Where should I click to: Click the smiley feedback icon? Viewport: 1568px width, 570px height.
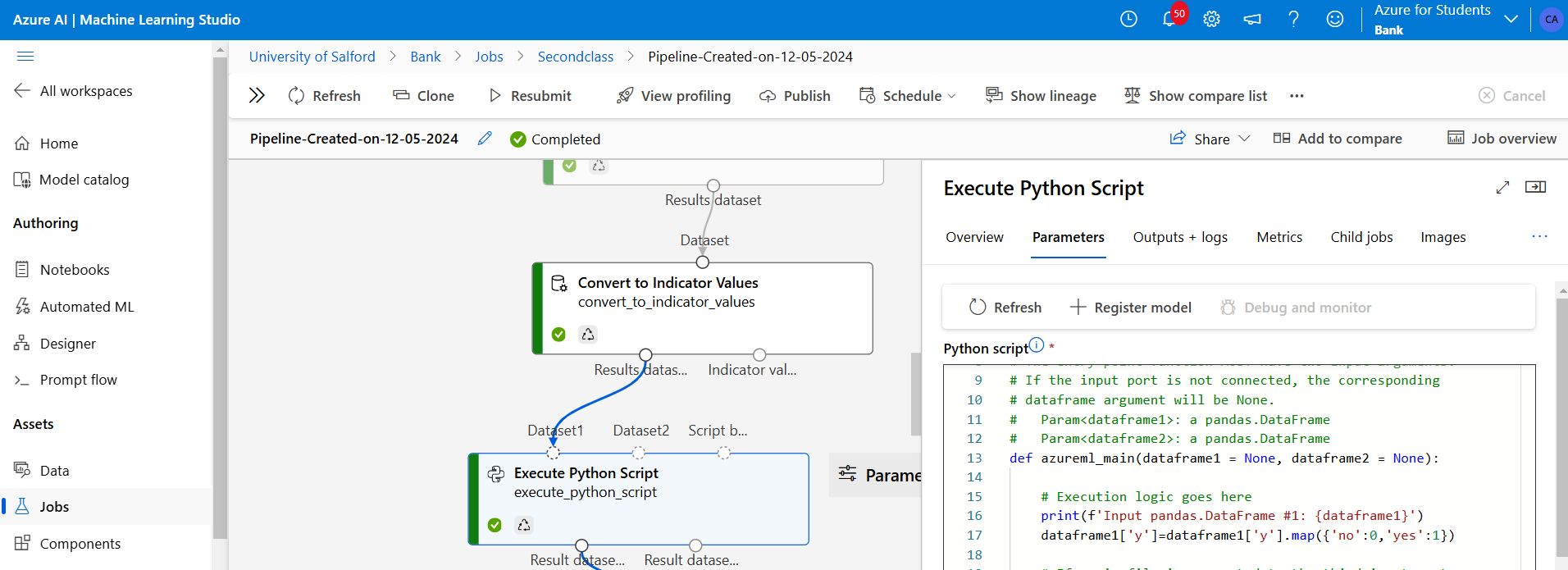click(x=1335, y=19)
